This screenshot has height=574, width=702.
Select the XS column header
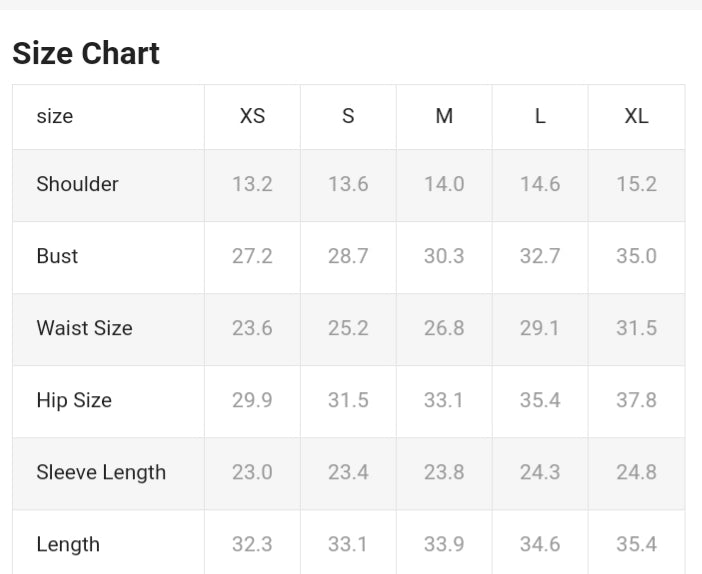click(x=252, y=116)
